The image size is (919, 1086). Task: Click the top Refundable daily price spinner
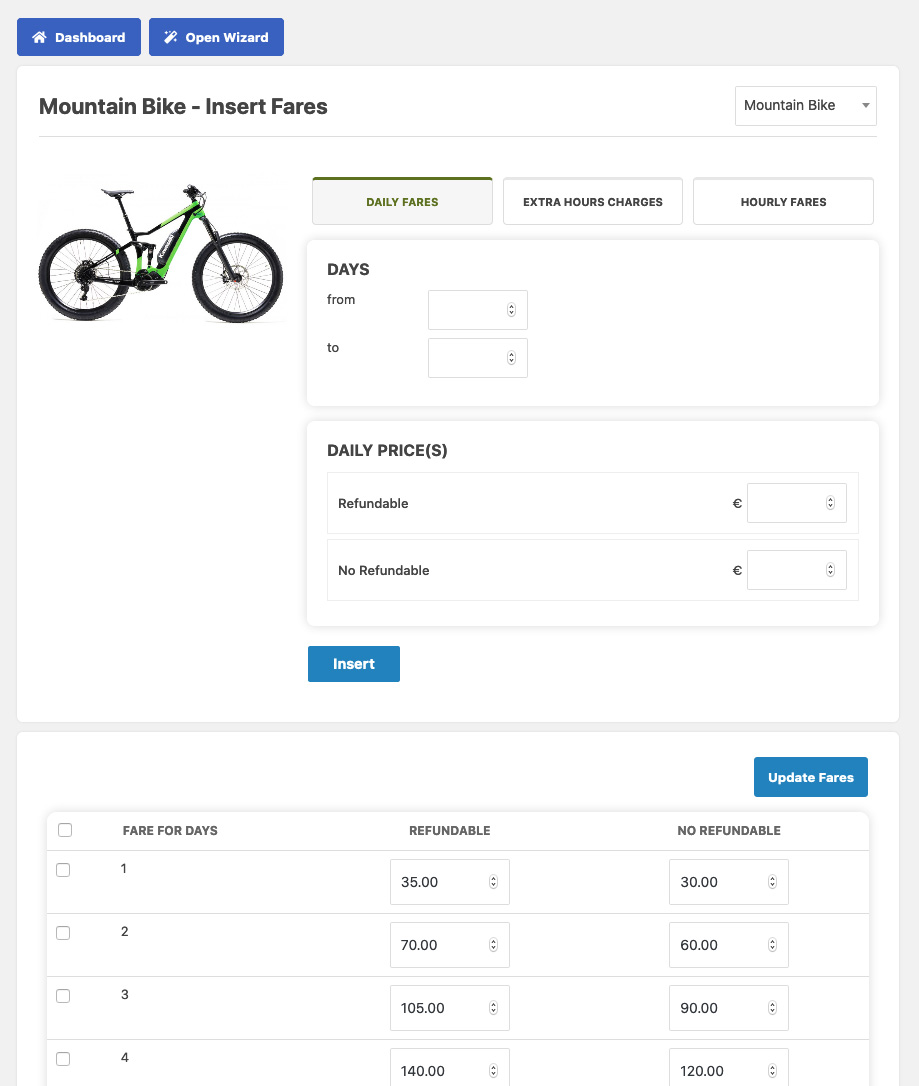pos(830,503)
